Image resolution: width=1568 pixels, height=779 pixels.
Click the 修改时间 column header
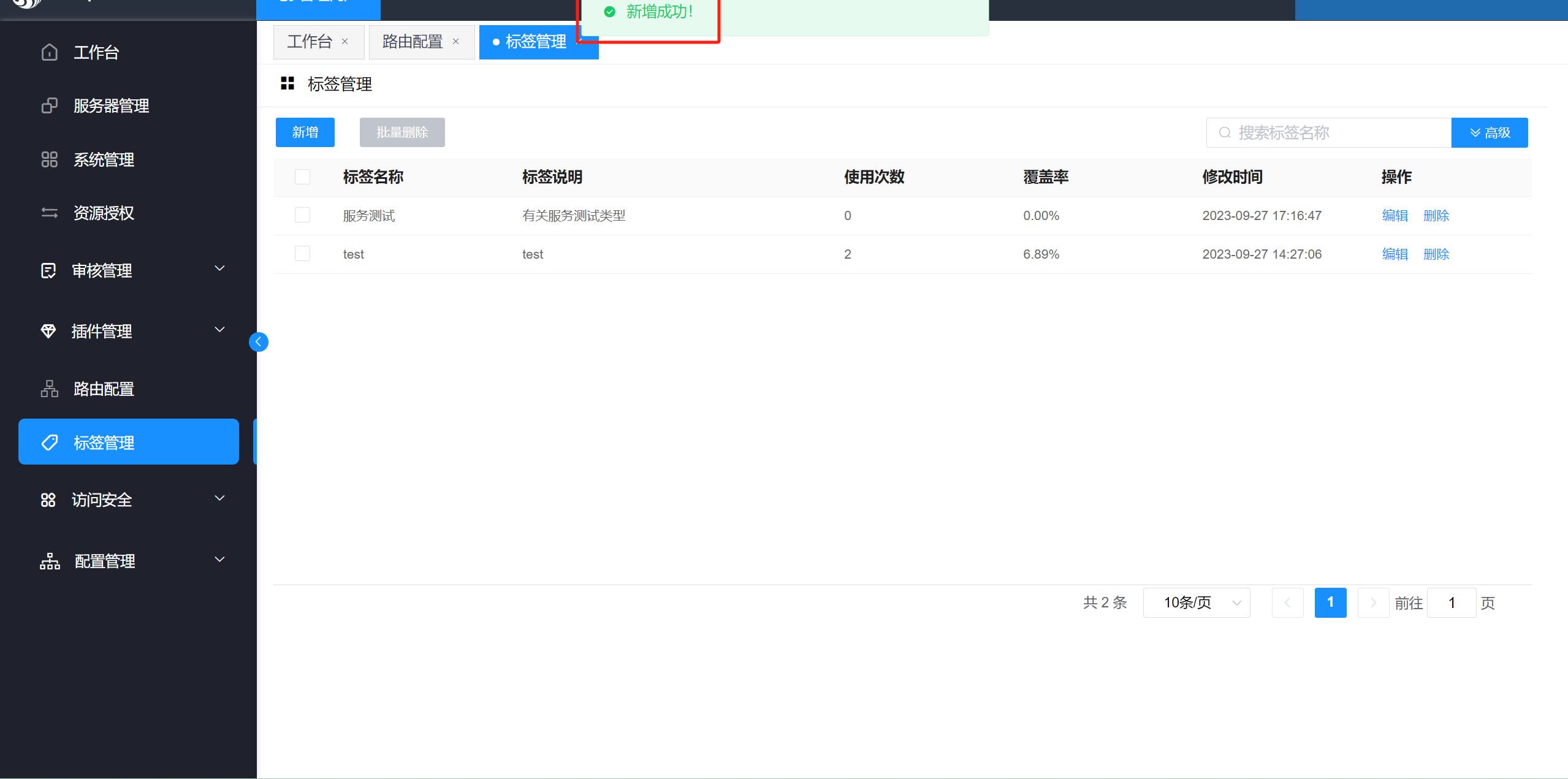point(1233,177)
